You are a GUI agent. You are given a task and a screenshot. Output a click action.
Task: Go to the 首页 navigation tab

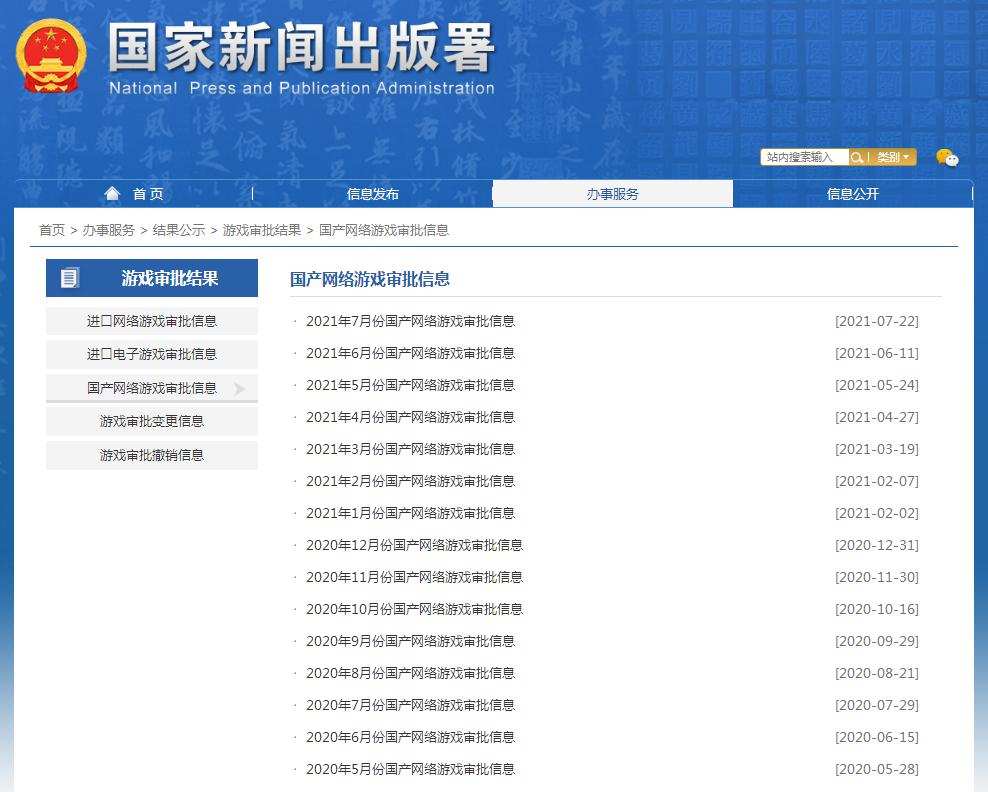(x=134, y=193)
